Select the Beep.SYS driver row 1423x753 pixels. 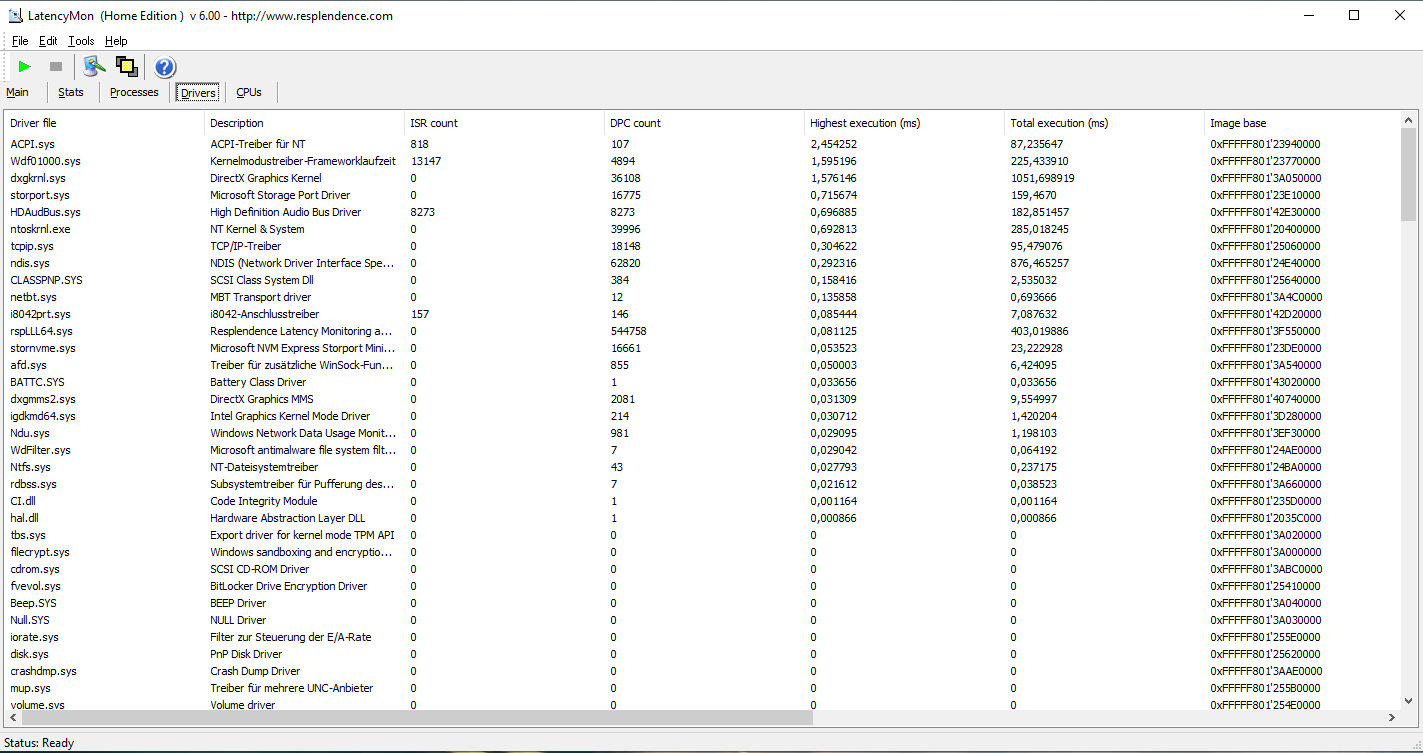pyautogui.click(x=702, y=603)
